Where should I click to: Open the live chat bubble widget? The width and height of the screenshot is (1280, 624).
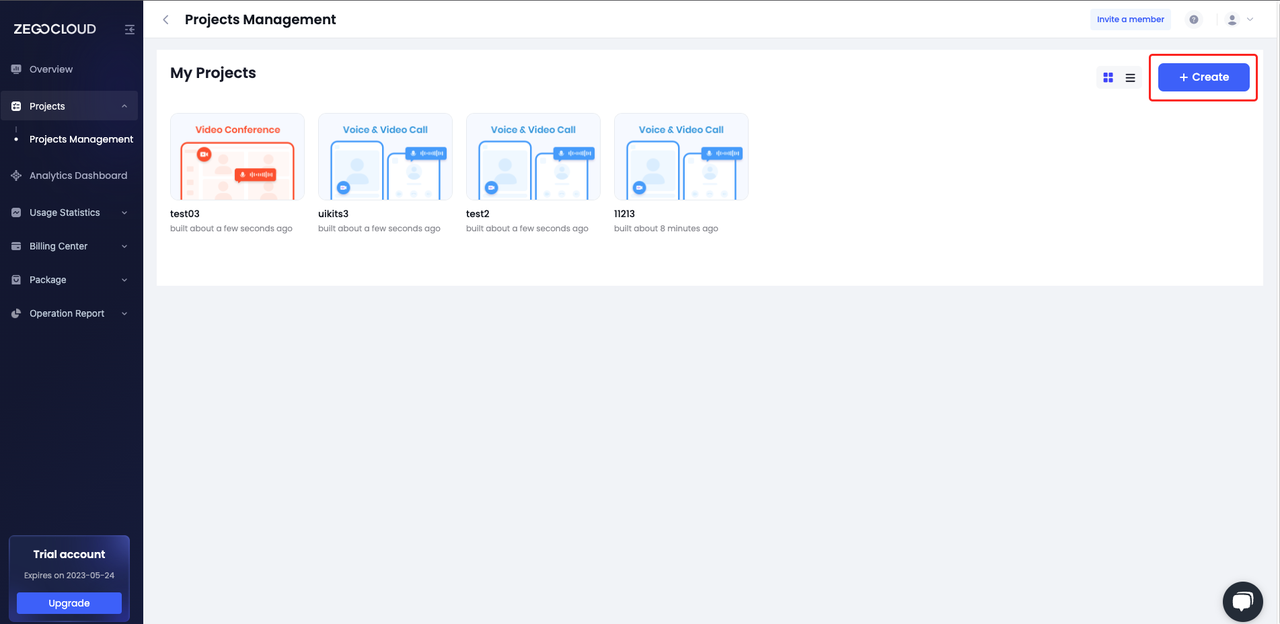(1242, 601)
